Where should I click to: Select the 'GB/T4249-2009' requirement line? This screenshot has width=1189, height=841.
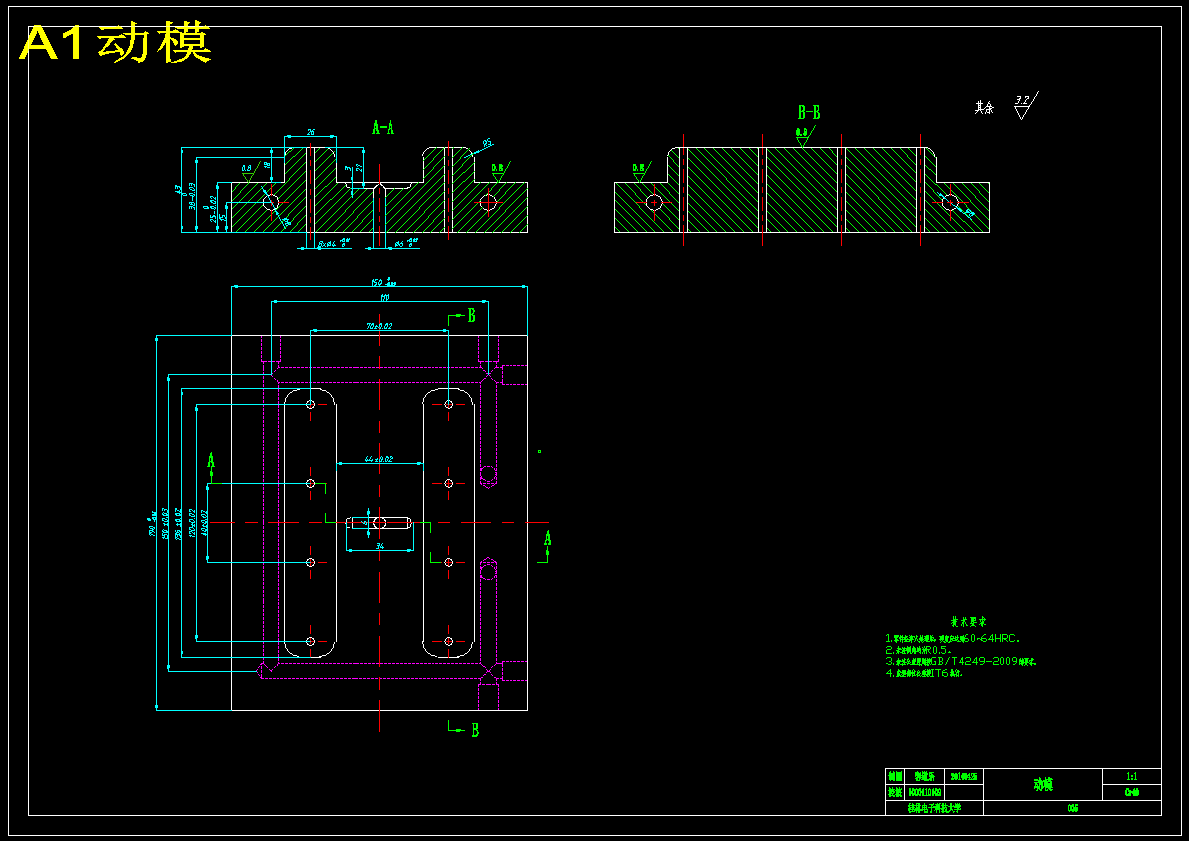(x=961, y=661)
